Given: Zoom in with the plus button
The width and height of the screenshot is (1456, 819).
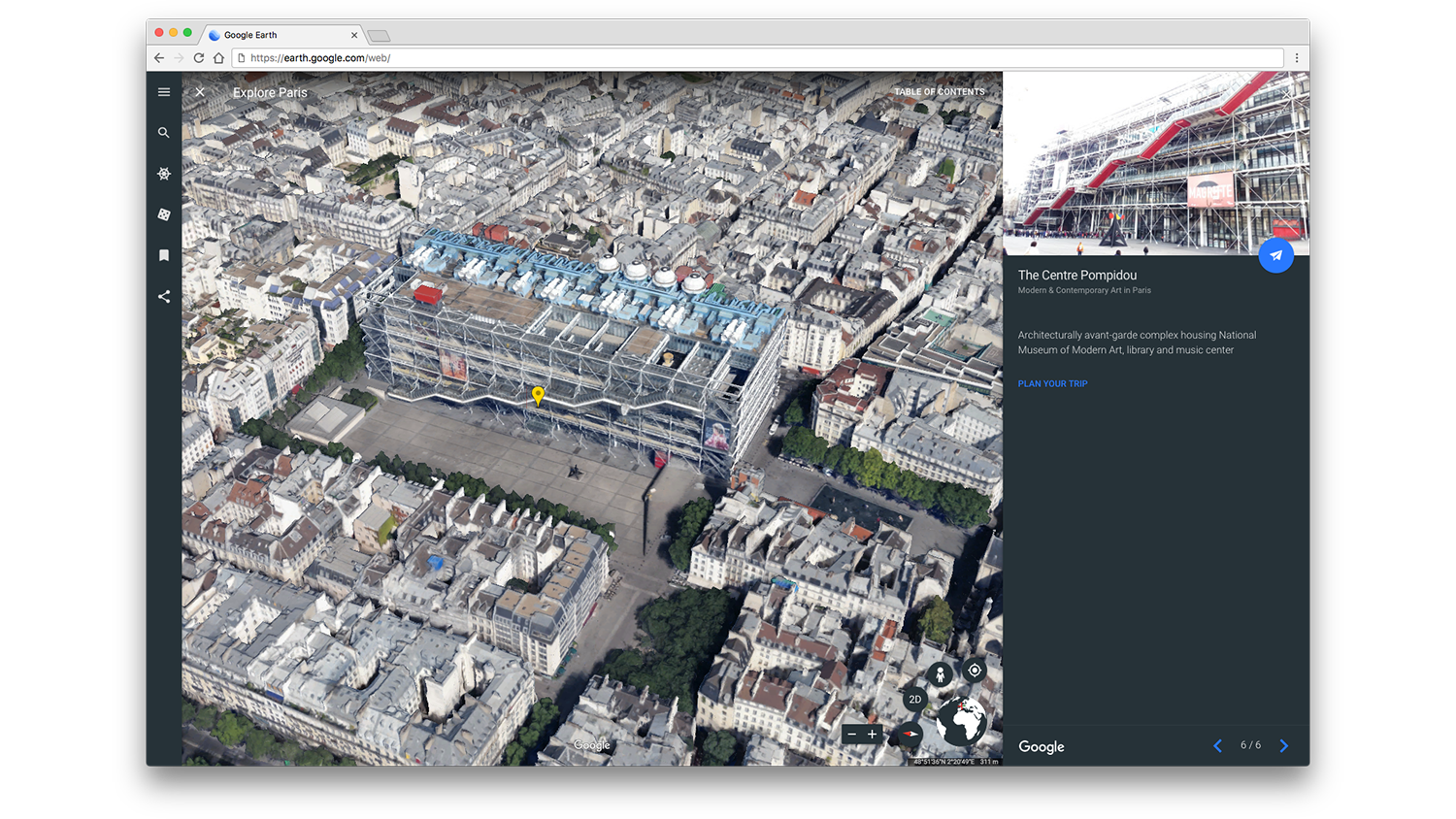Looking at the screenshot, I should (873, 735).
